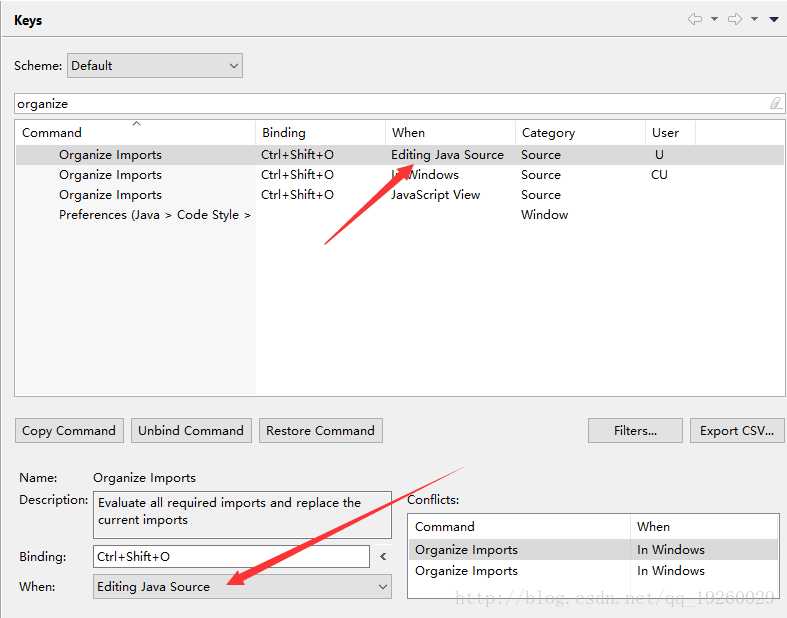Open the view menu triangle at top right
Image resolution: width=787 pixels, height=618 pixels.
pos(774,20)
